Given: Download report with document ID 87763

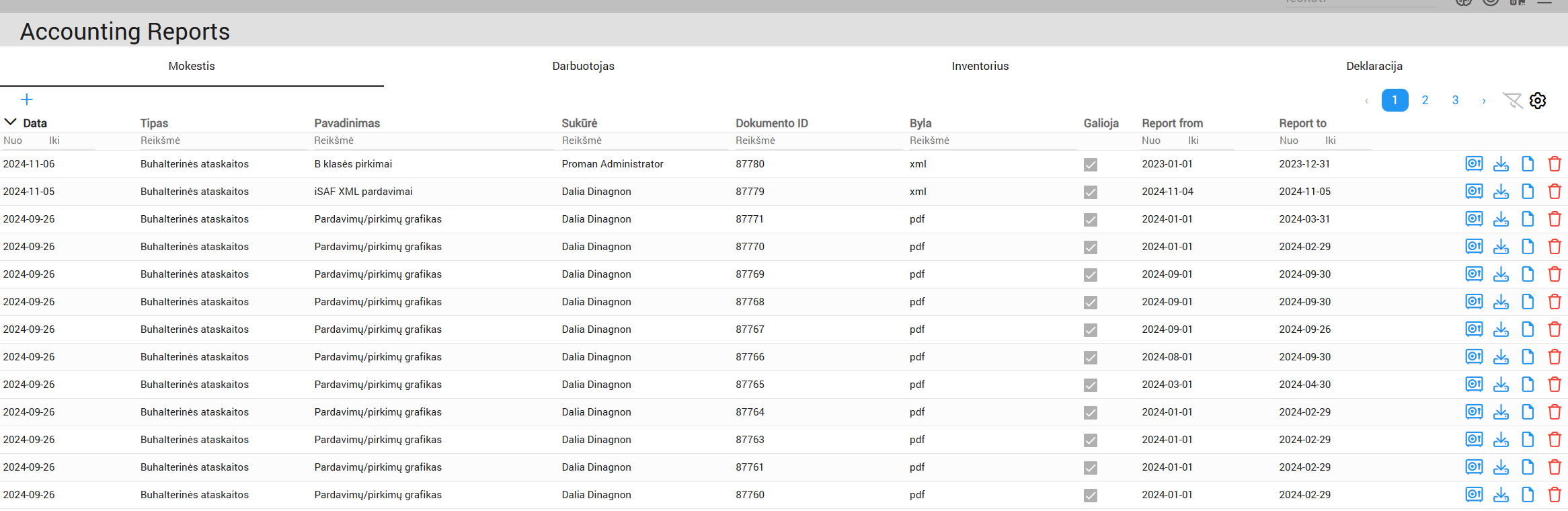Looking at the screenshot, I should click(x=1501, y=440).
